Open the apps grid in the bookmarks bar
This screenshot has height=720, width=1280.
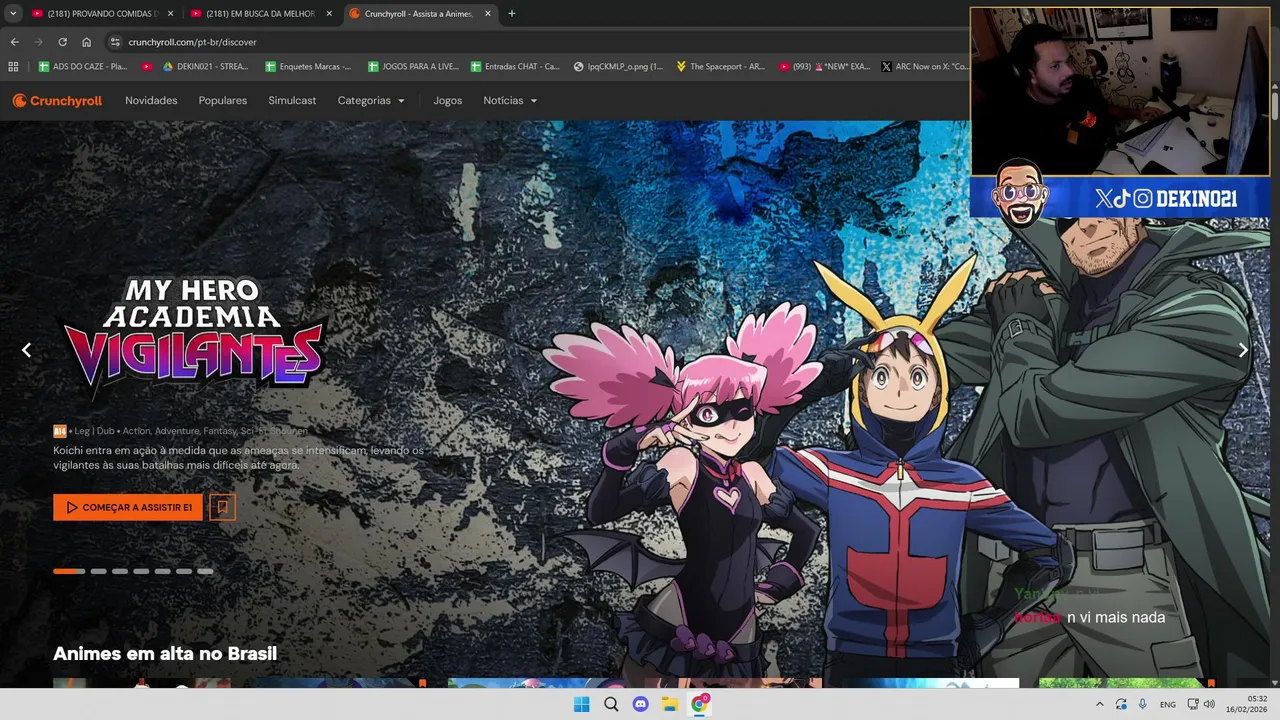pos(13,66)
